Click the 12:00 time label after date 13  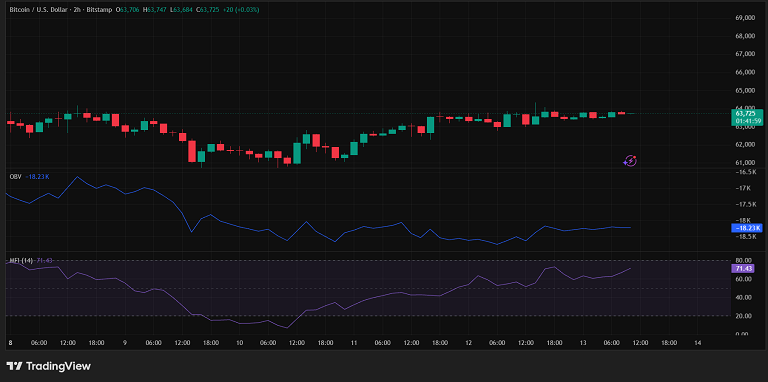pyautogui.click(x=641, y=343)
